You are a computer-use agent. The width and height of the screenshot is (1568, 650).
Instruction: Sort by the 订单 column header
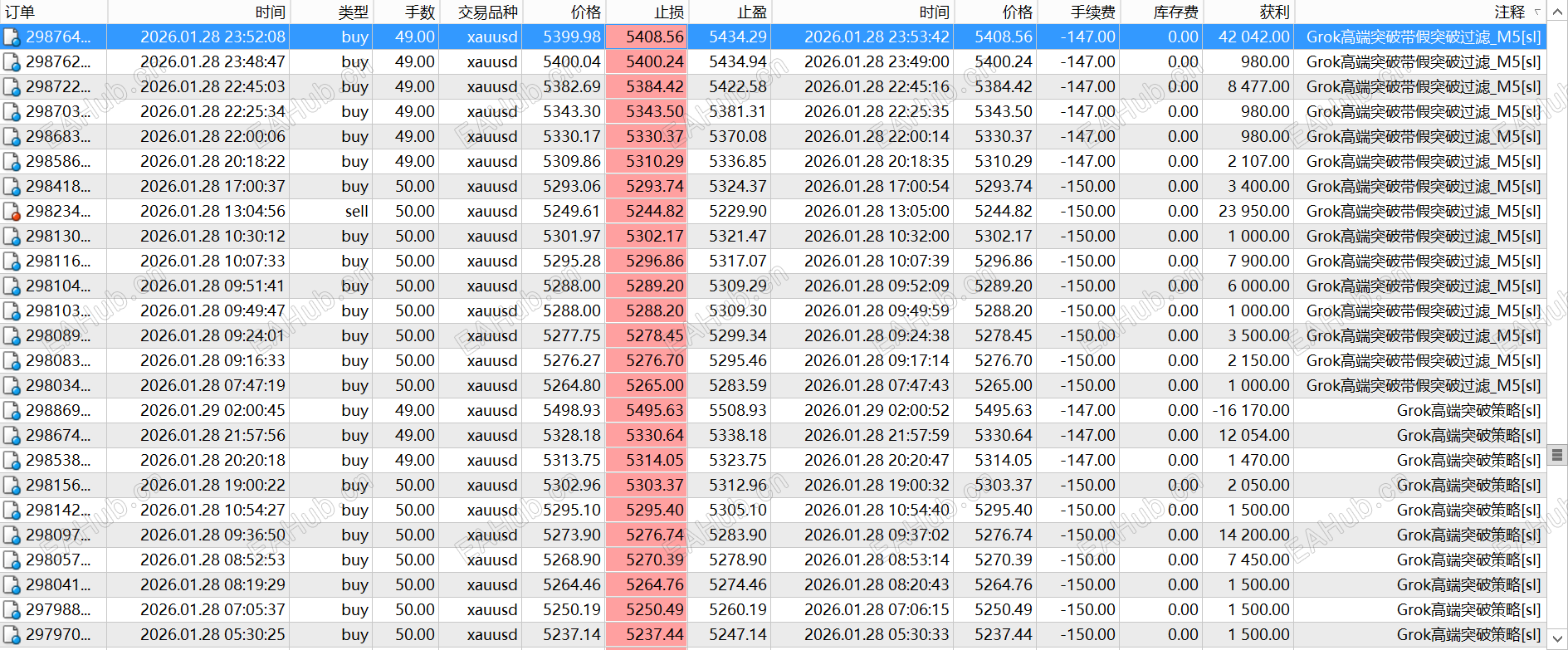click(x=54, y=12)
